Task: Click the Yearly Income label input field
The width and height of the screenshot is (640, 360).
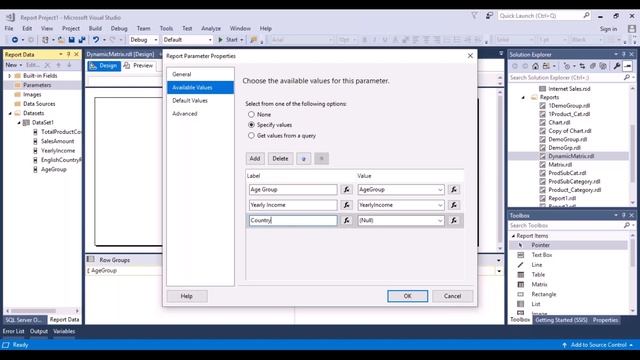Action: 293,205
